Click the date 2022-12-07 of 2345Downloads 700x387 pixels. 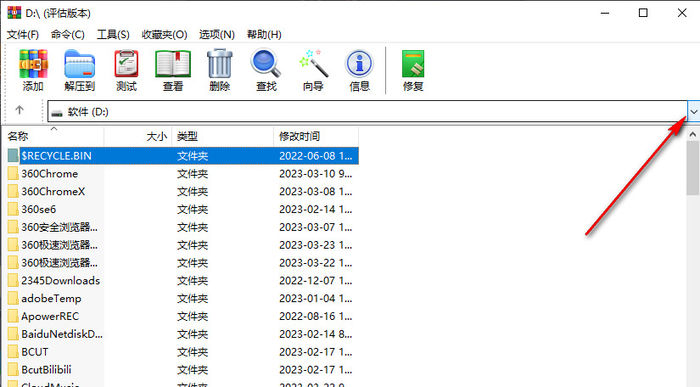point(316,280)
